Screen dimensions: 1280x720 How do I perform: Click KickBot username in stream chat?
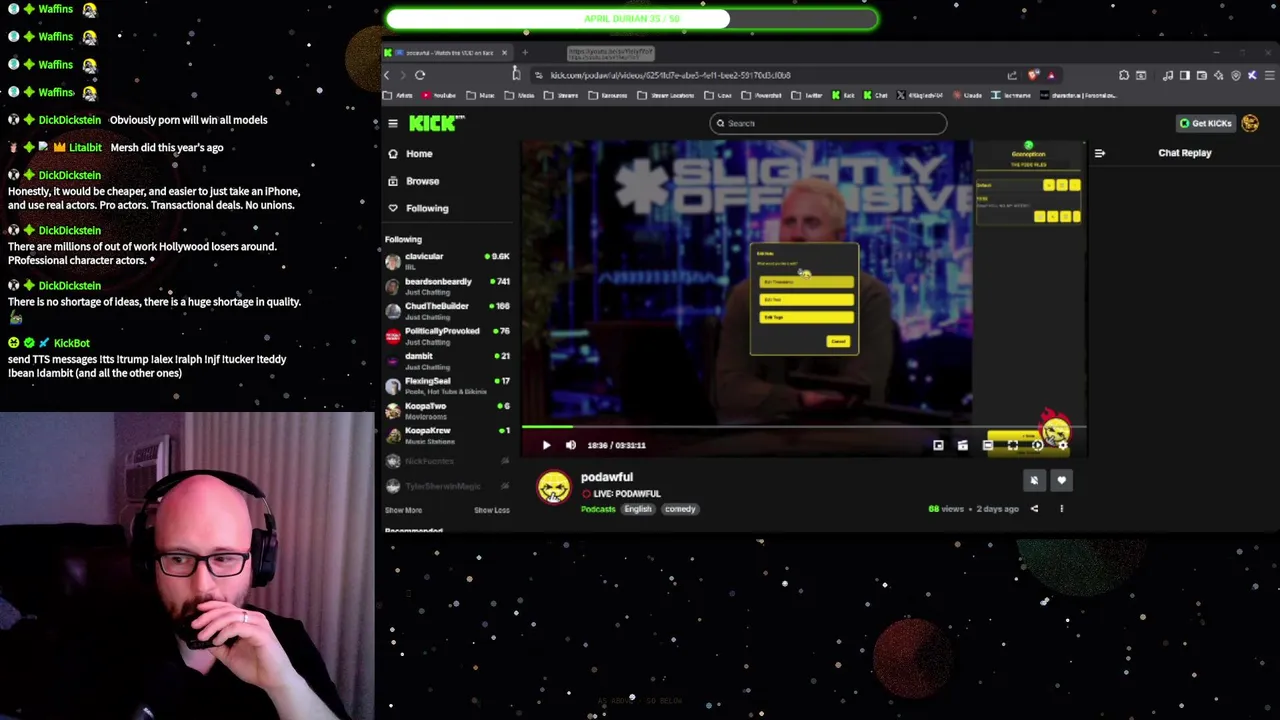click(x=72, y=343)
